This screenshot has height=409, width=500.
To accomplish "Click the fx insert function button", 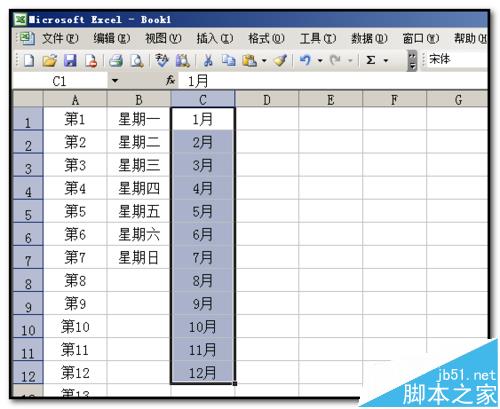I will click(x=171, y=80).
